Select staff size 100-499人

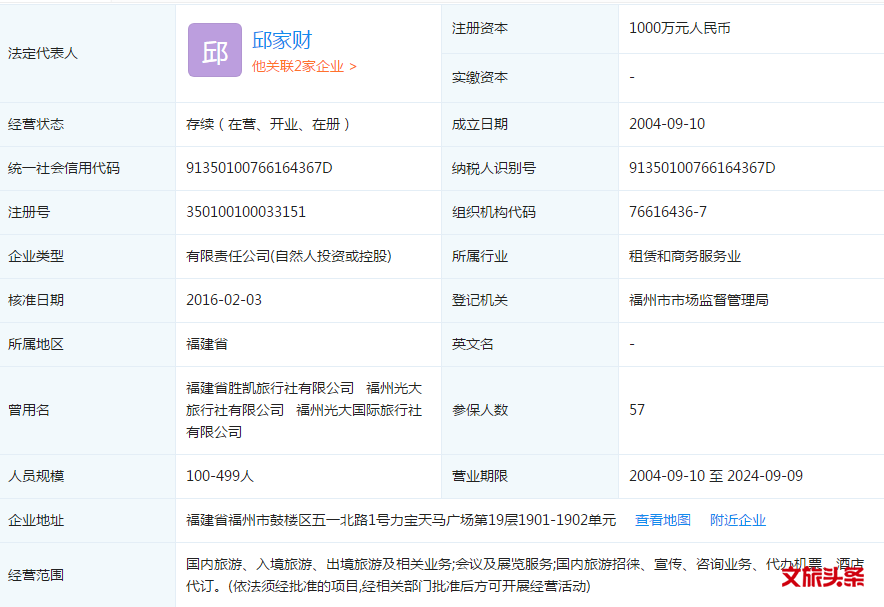(x=220, y=476)
